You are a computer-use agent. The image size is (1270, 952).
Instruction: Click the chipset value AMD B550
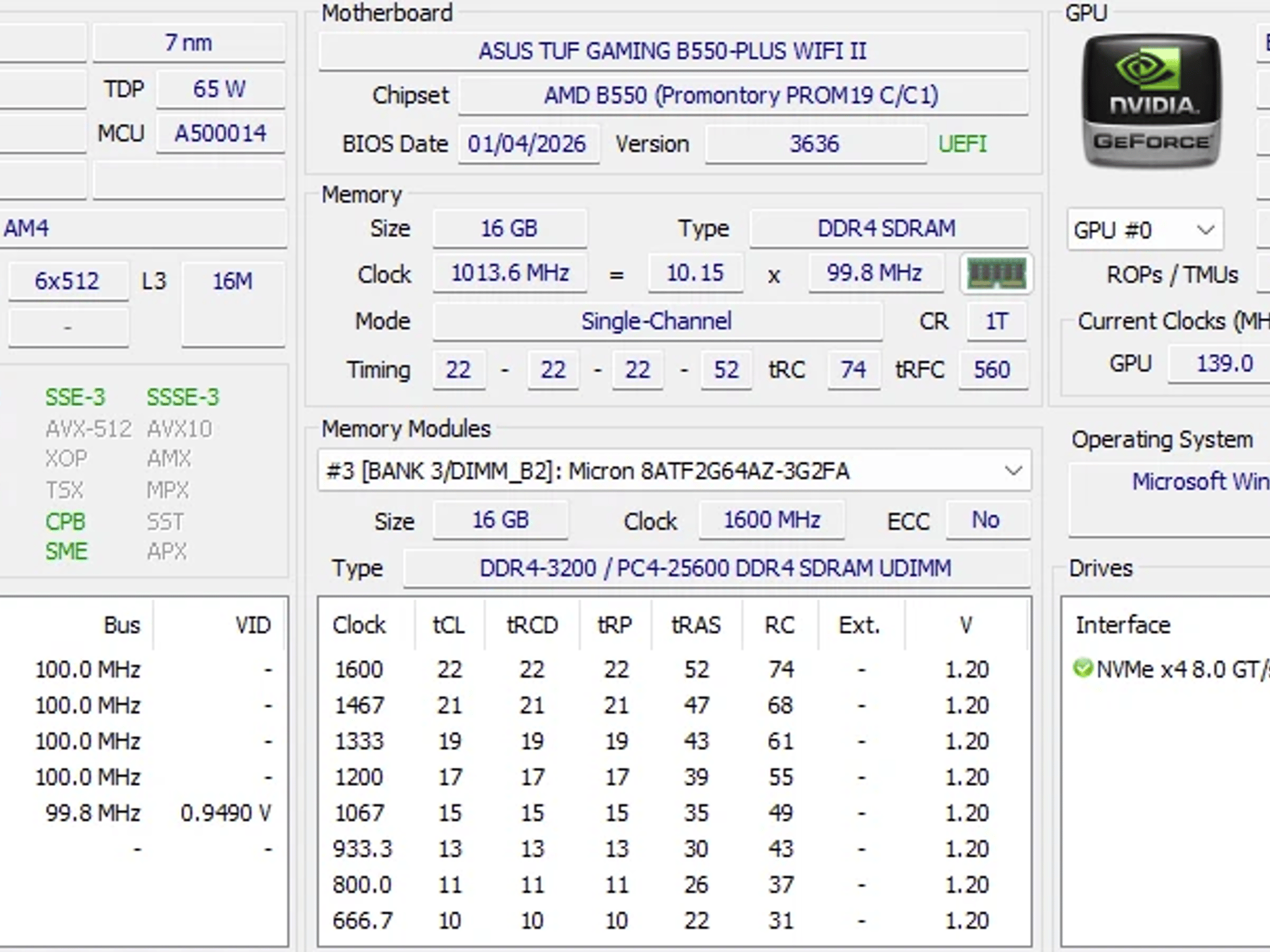tap(743, 95)
